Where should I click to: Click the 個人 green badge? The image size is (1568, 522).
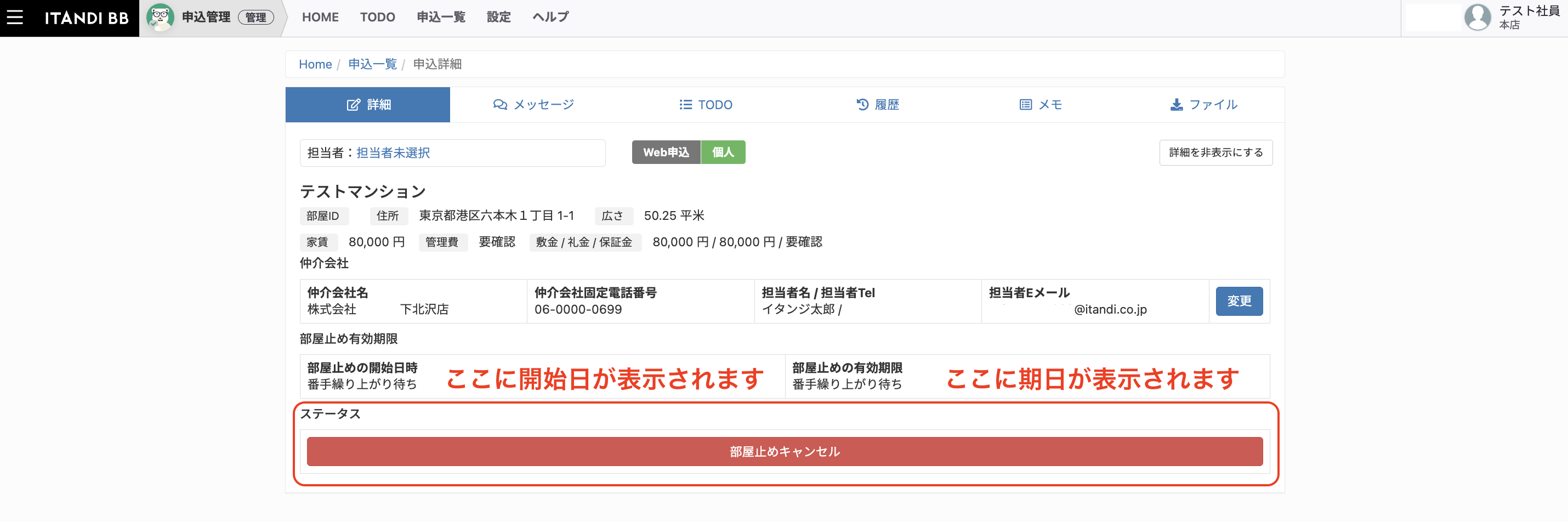pos(723,152)
